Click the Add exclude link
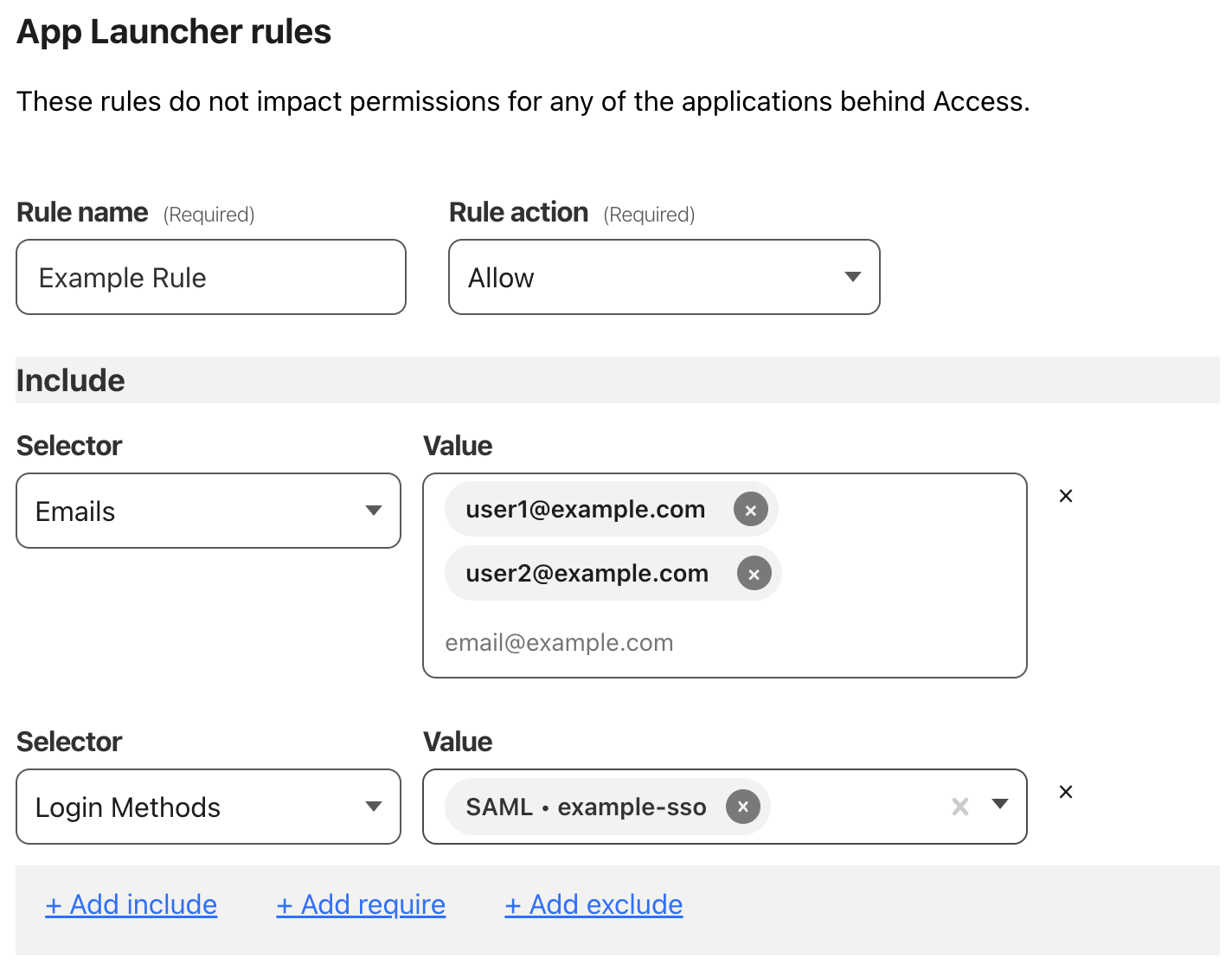This screenshot has width=1232, height=971. [593, 904]
